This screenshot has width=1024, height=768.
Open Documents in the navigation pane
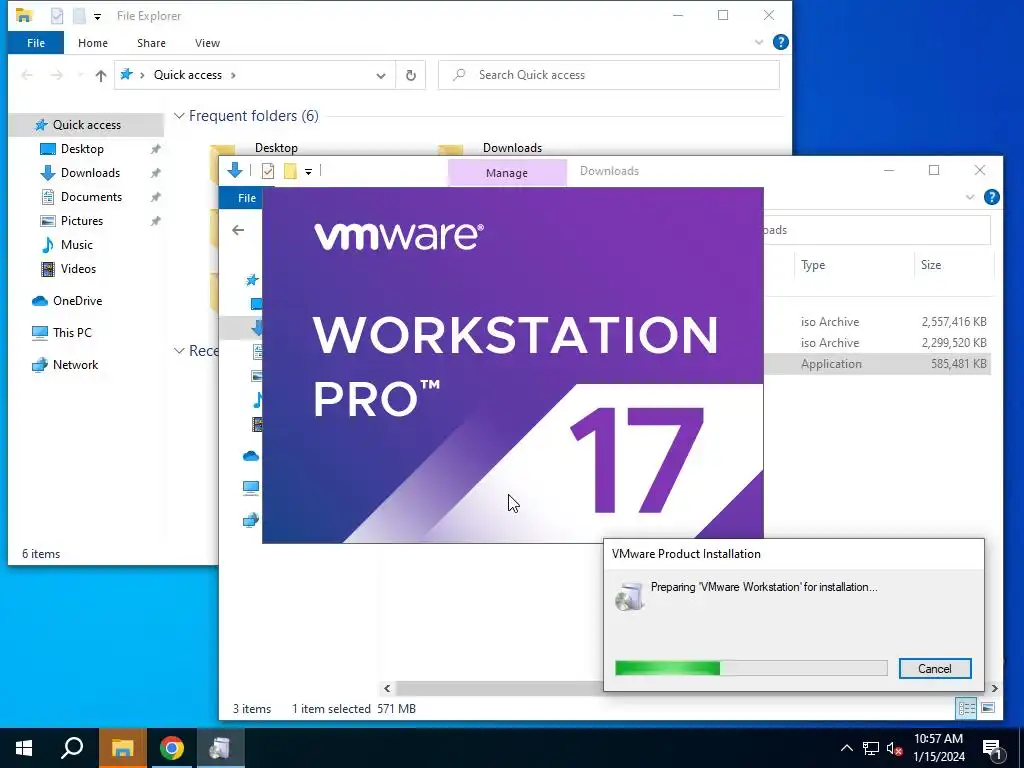coord(91,197)
